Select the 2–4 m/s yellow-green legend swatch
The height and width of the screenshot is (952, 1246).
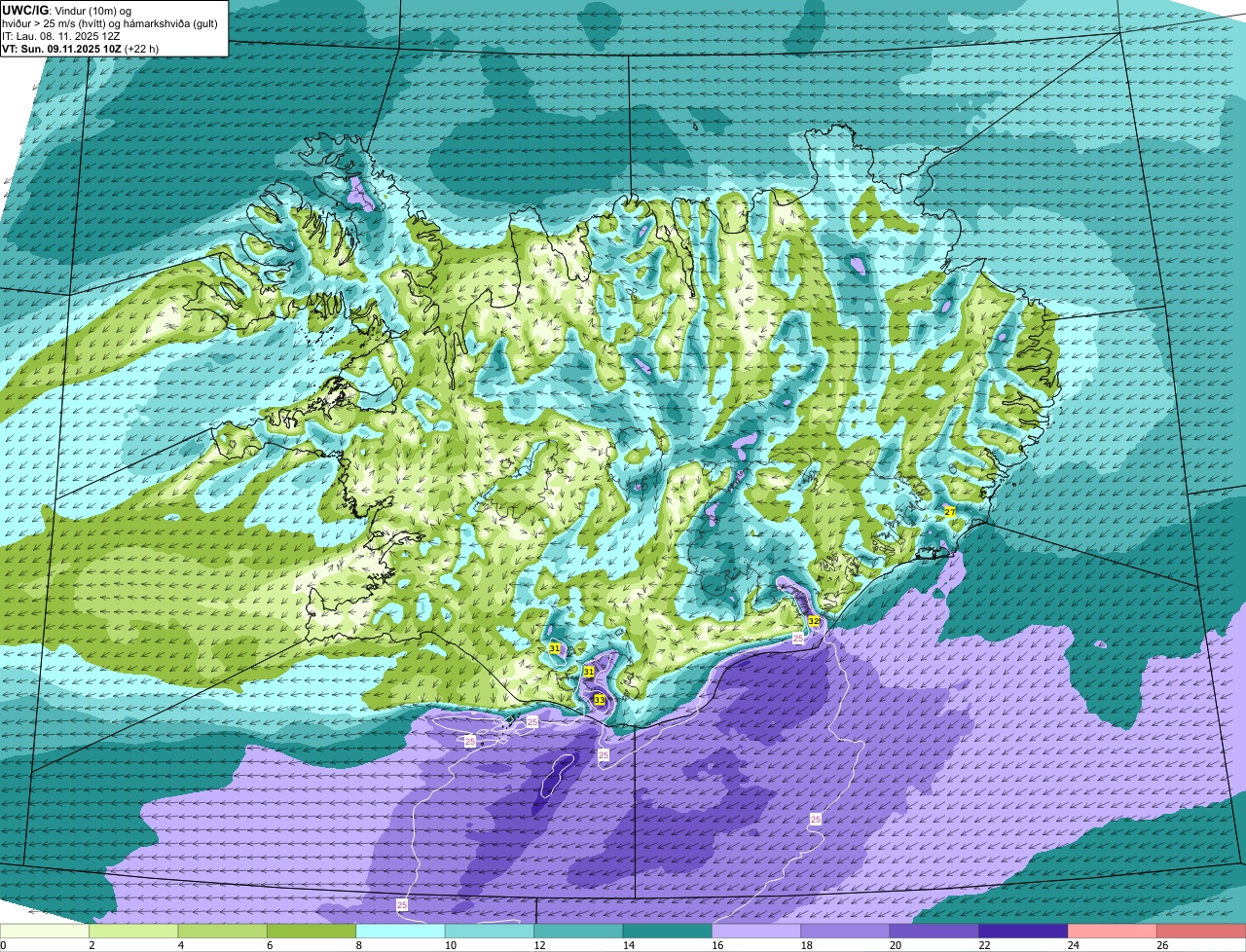pyautogui.click(x=133, y=932)
